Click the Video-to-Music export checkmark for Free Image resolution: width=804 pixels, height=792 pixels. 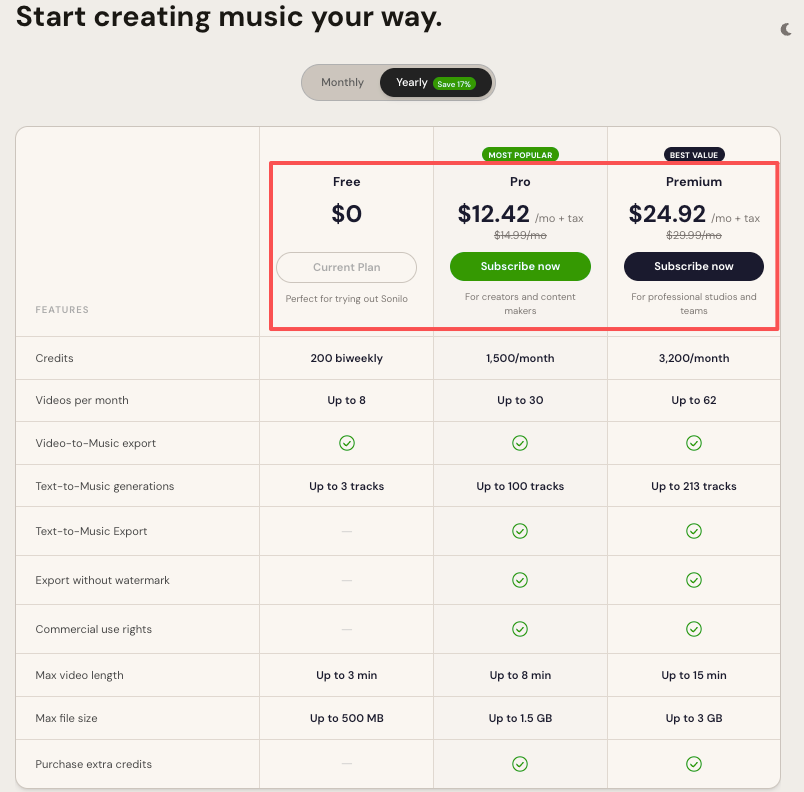pyautogui.click(x=346, y=442)
